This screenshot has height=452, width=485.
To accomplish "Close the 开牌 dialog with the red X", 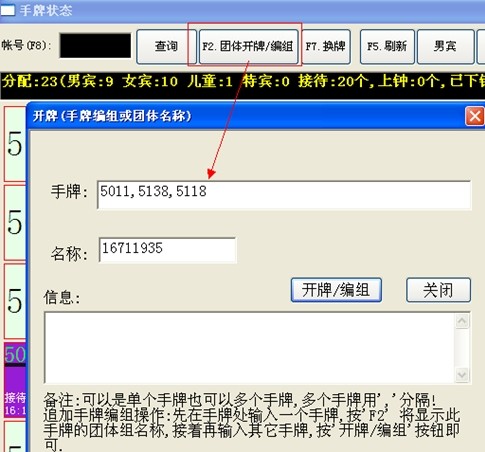I will (475, 116).
